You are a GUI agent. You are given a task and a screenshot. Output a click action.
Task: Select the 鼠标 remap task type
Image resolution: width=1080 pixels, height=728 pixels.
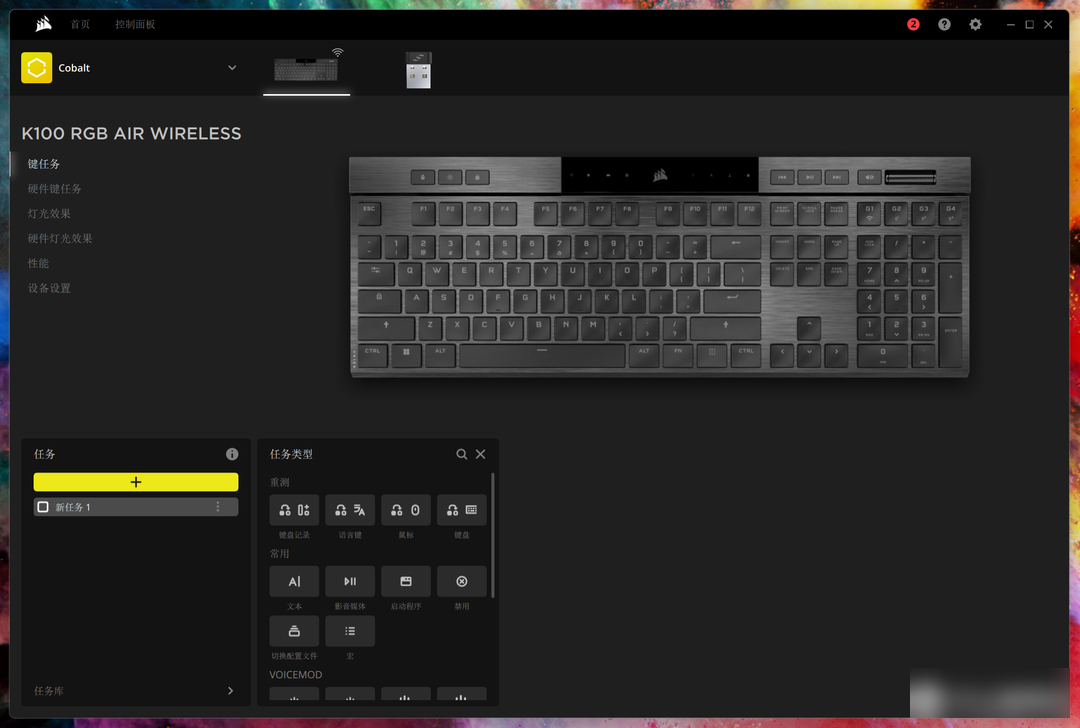pyautogui.click(x=406, y=510)
